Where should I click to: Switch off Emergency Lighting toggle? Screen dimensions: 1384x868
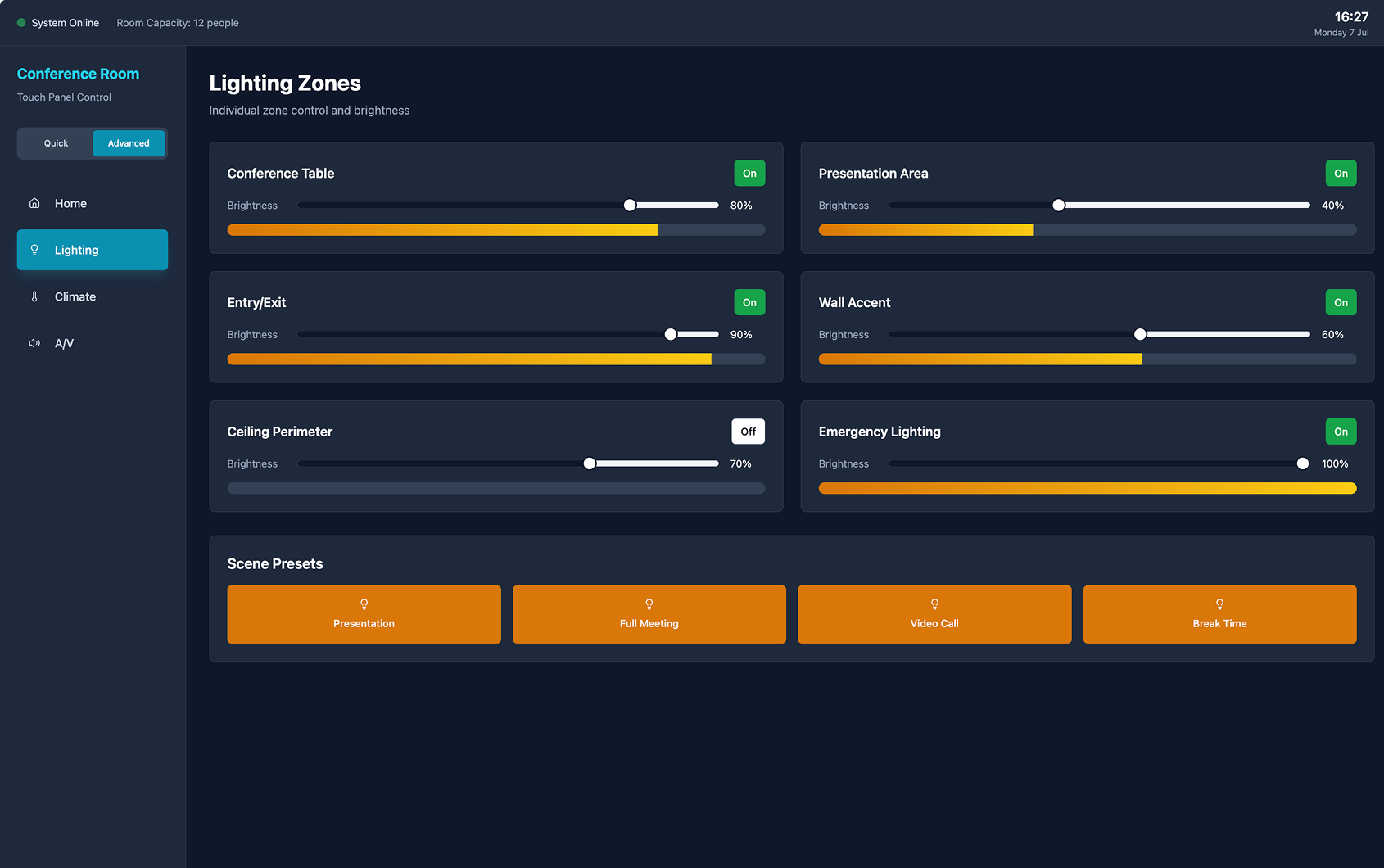pyautogui.click(x=1341, y=432)
